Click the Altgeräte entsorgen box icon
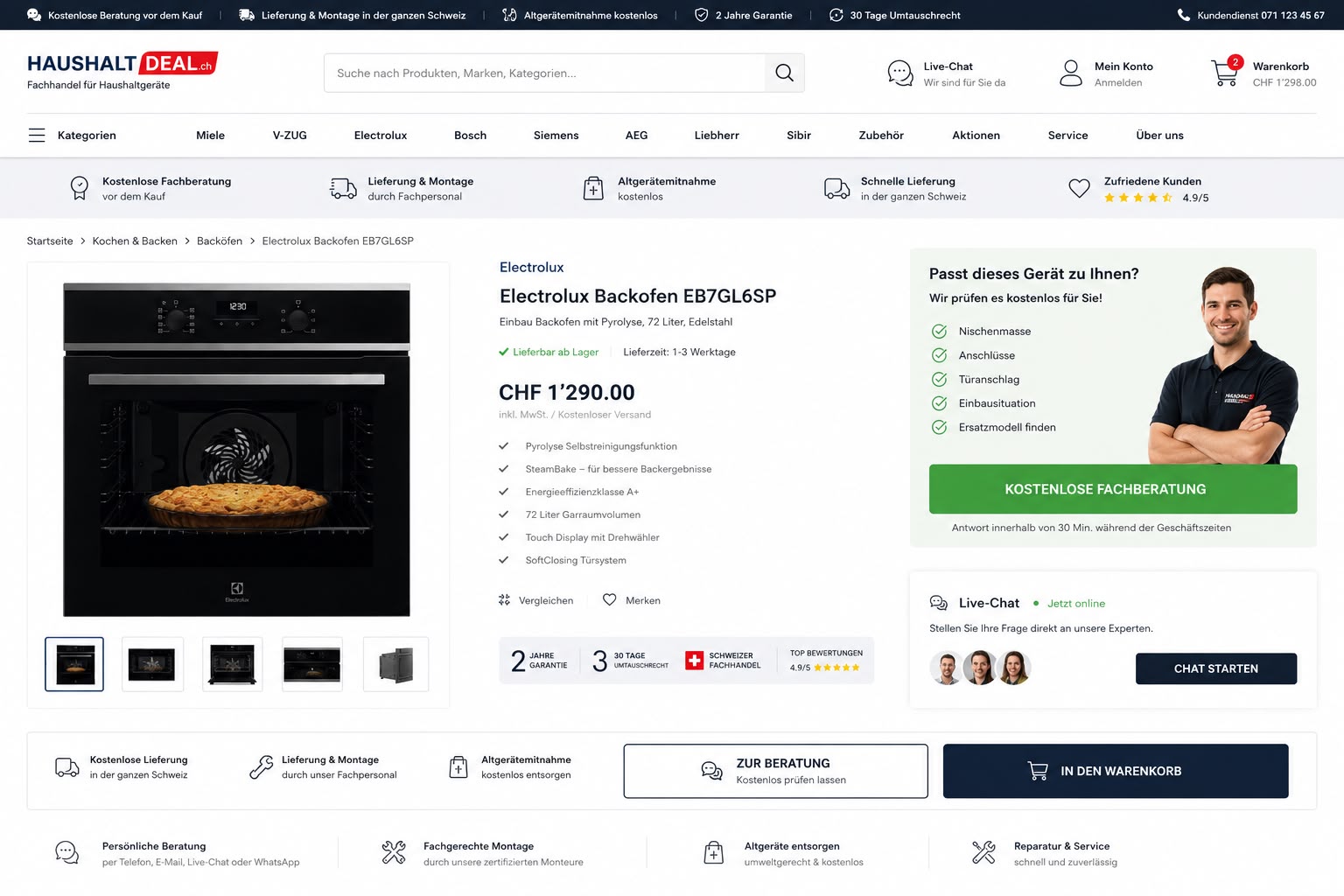Screen dimensions: 1344x896 714,852
